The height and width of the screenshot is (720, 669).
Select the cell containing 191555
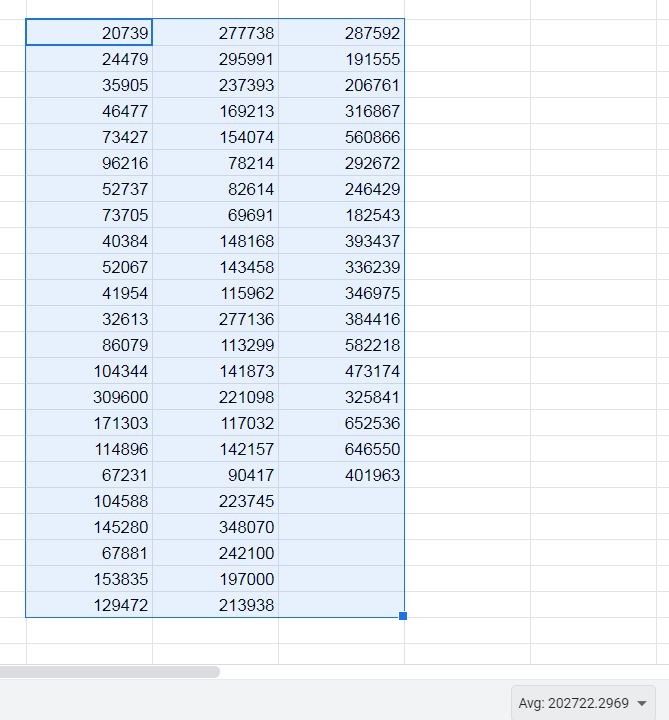(x=342, y=59)
